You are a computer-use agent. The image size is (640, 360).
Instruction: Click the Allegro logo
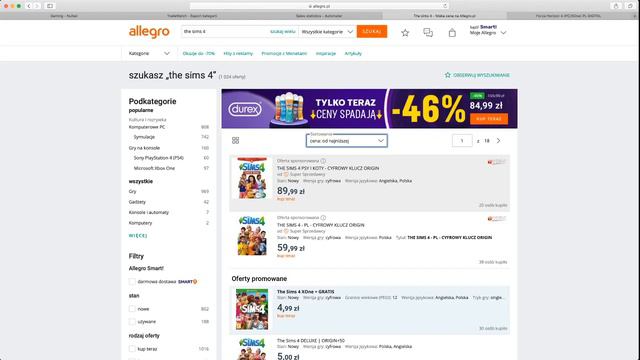(x=149, y=32)
